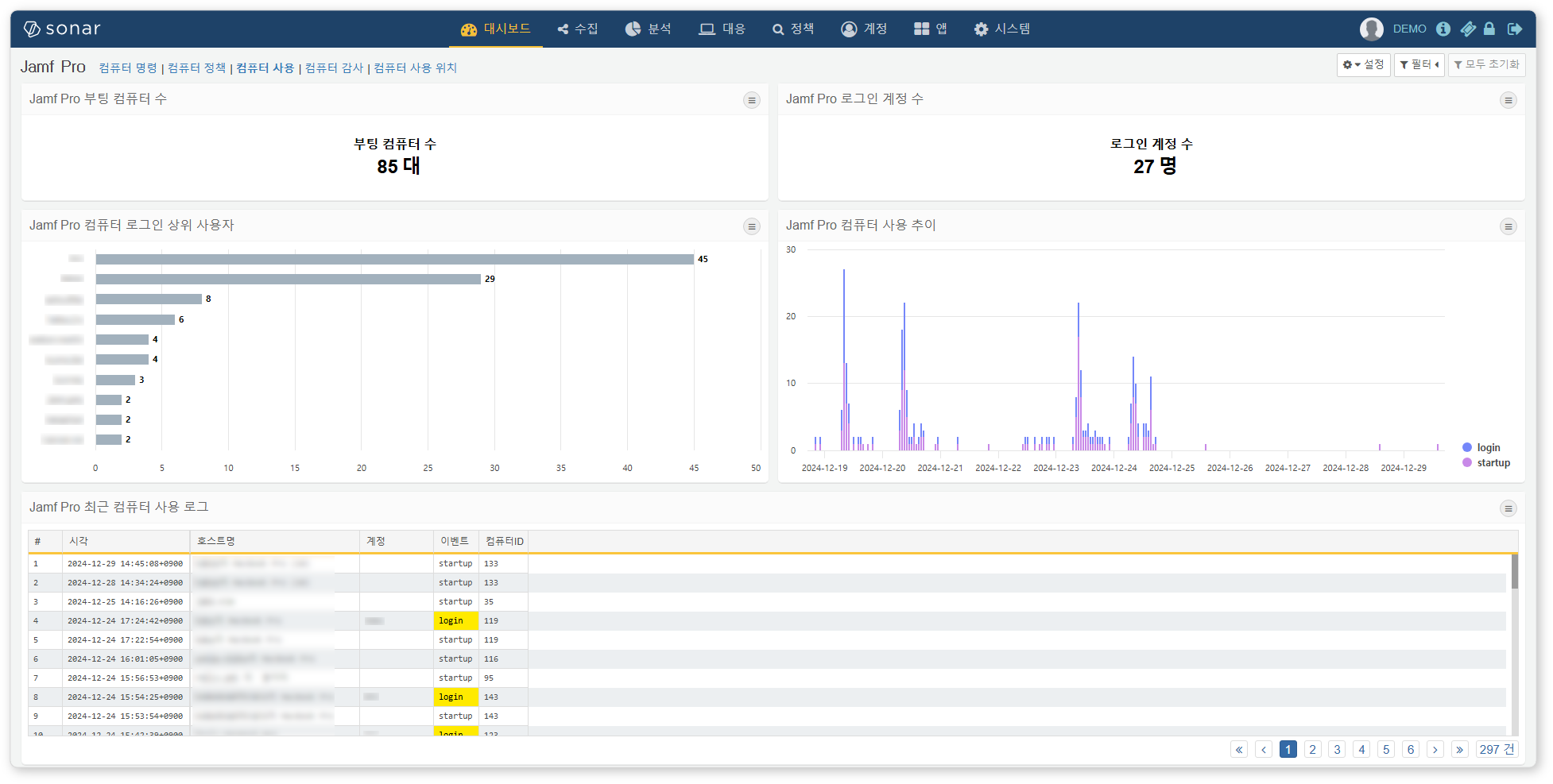Click the log table vertical scrollbar
This screenshot has height=784, width=1553.
click(1515, 572)
